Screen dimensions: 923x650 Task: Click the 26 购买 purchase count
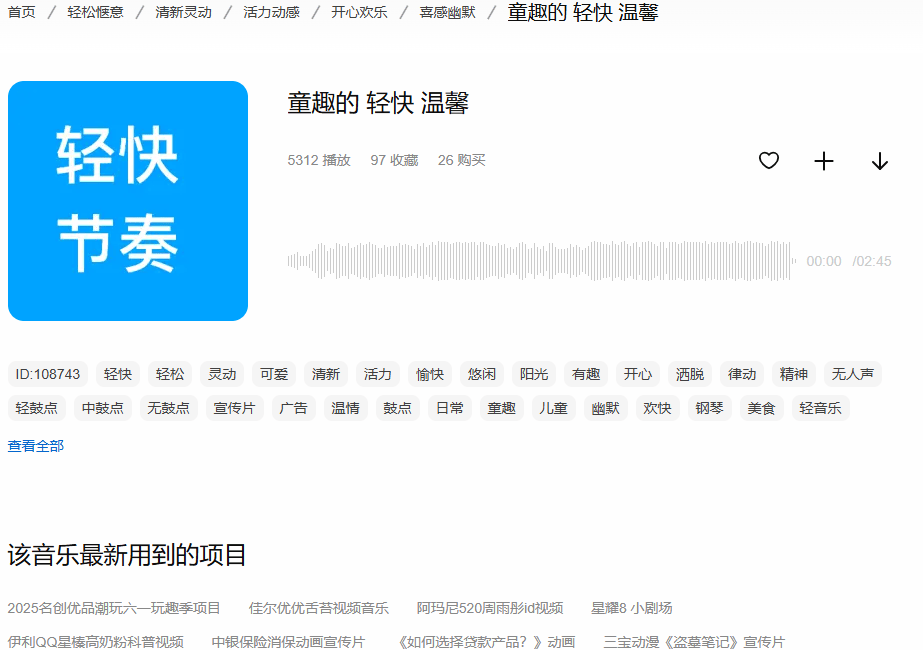(x=462, y=160)
